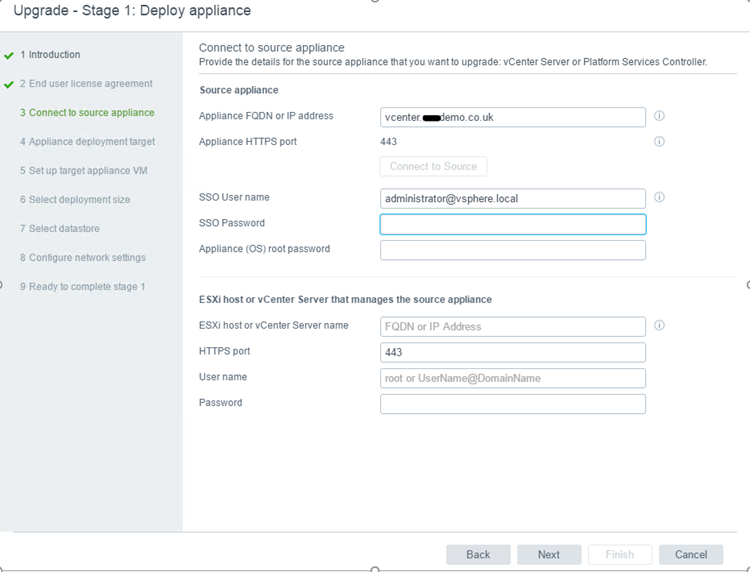750x572 pixels.
Task: Select step 3 Connect to source appliance
Action: 87,112
